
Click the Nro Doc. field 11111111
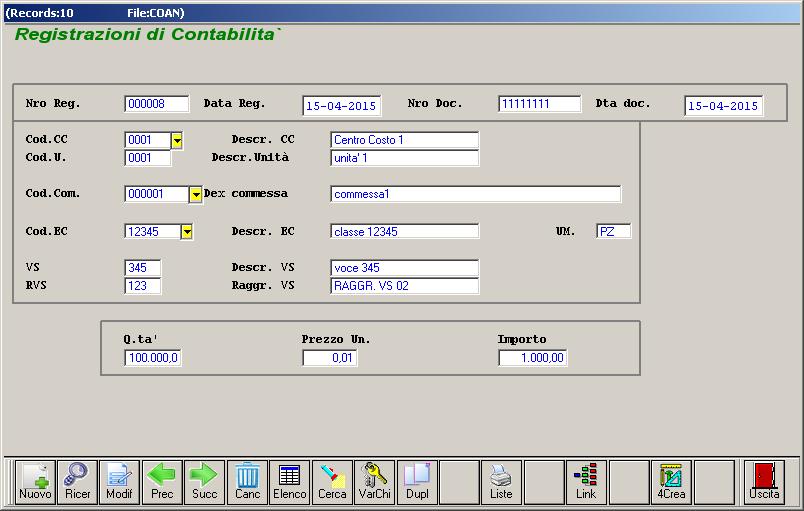(x=539, y=104)
